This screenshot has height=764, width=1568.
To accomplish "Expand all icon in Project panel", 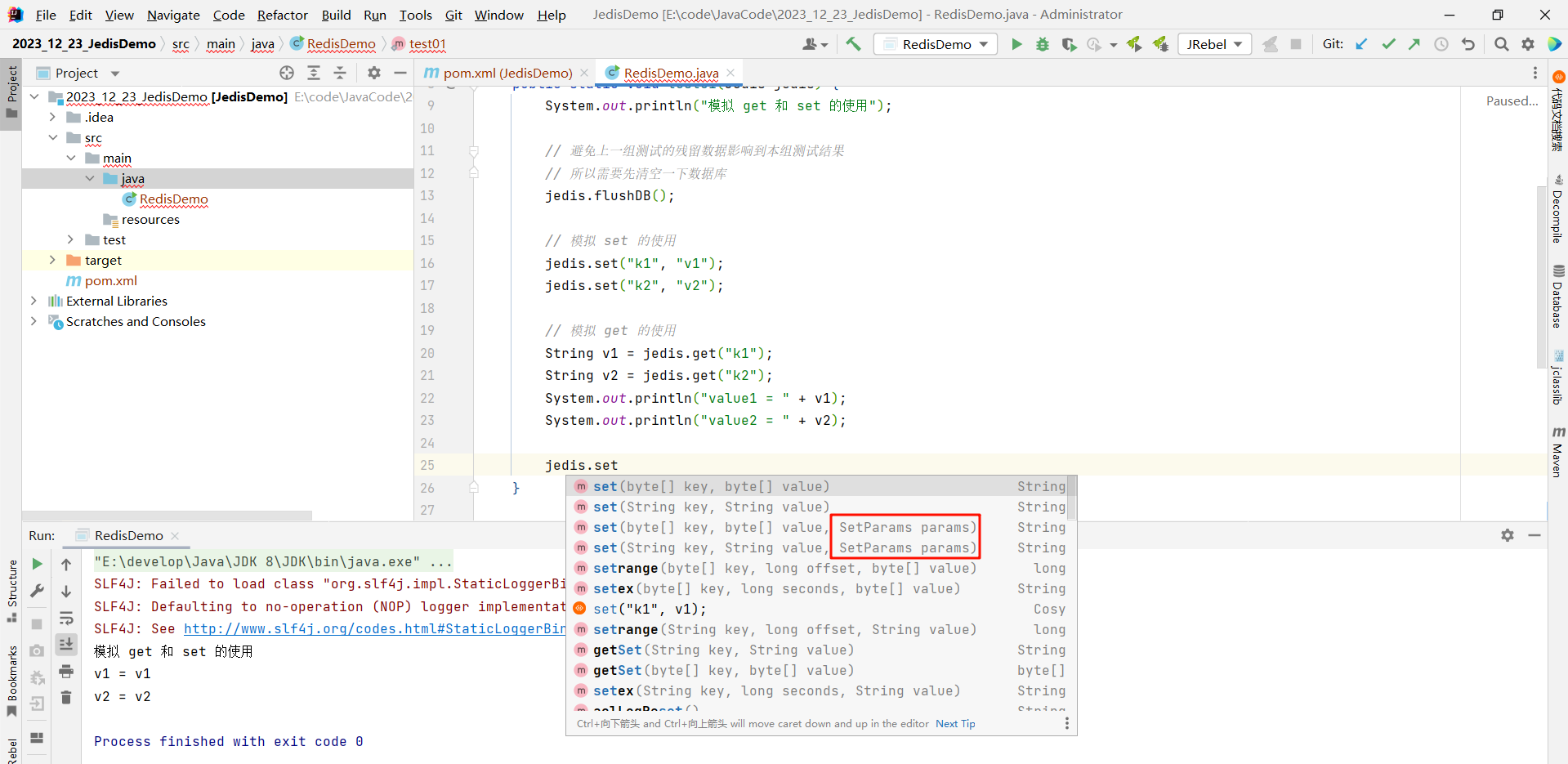I will point(314,73).
